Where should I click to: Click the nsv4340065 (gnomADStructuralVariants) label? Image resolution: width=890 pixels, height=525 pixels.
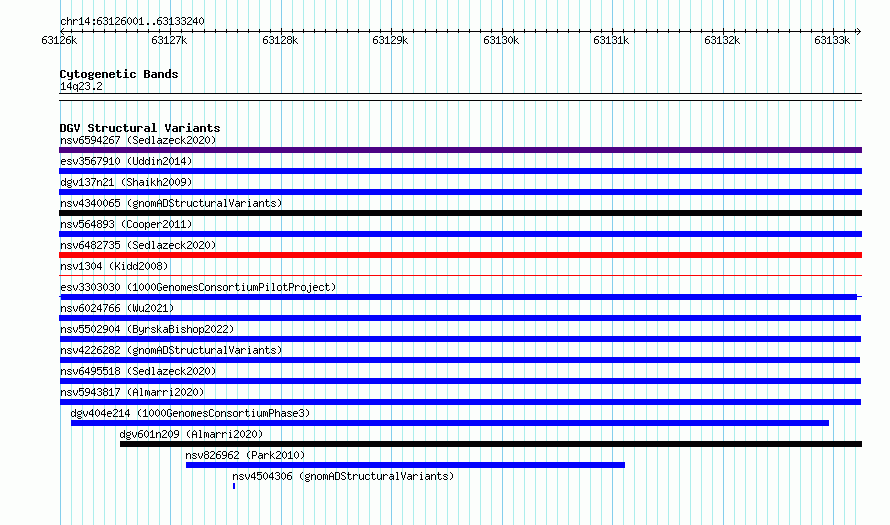pyautogui.click(x=171, y=203)
